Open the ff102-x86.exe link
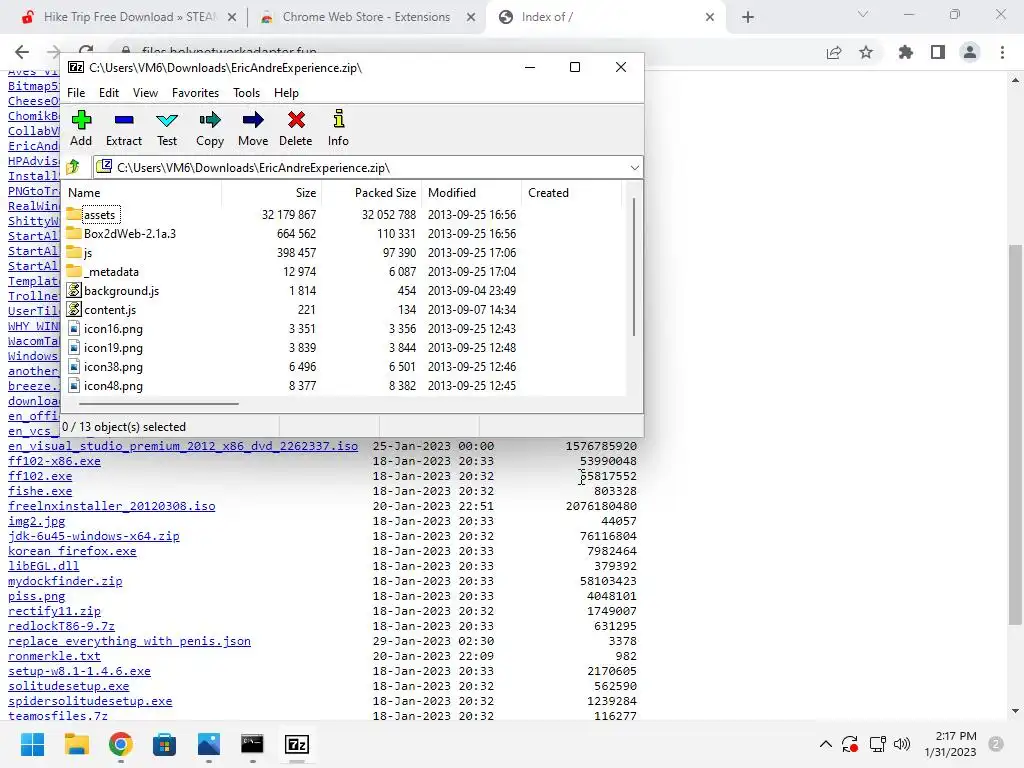Image resolution: width=1024 pixels, height=768 pixels. [54, 461]
